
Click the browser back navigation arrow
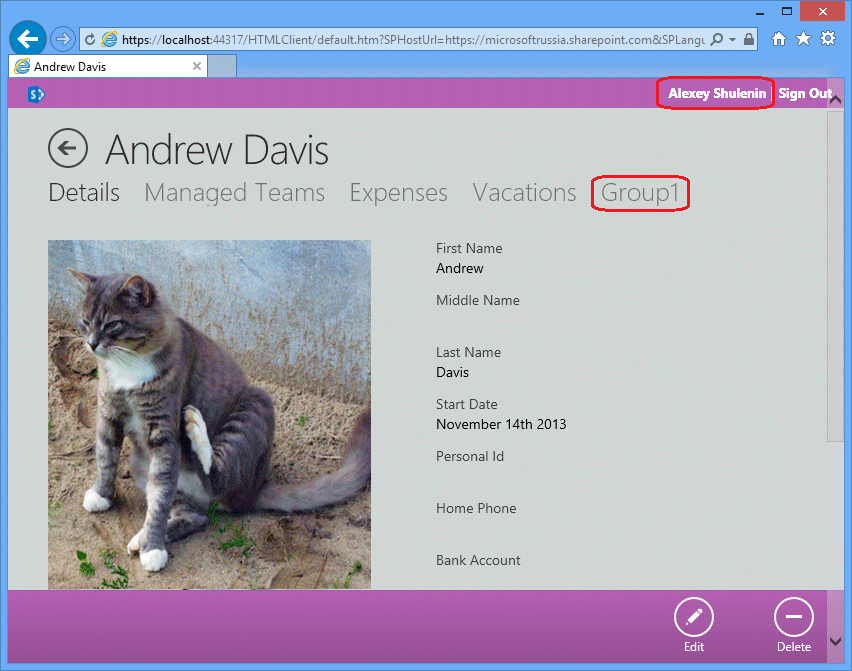[x=27, y=38]
